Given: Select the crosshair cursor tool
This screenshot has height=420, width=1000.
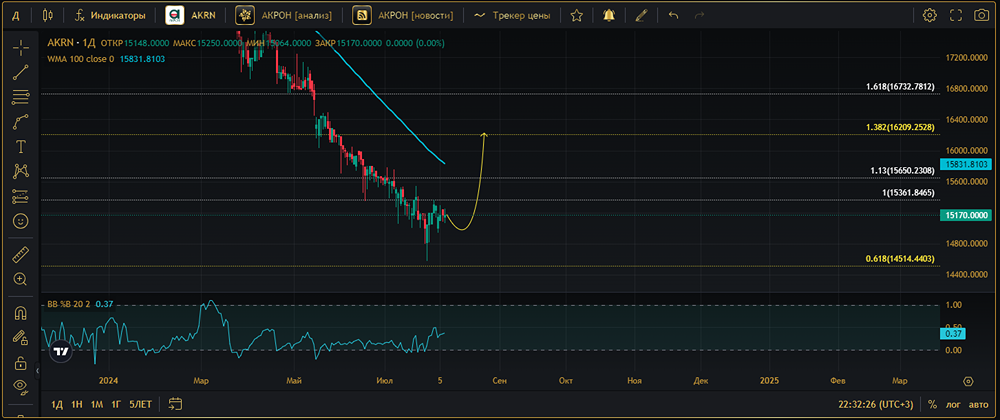Looking at the screenshot, I should (20, 47).
